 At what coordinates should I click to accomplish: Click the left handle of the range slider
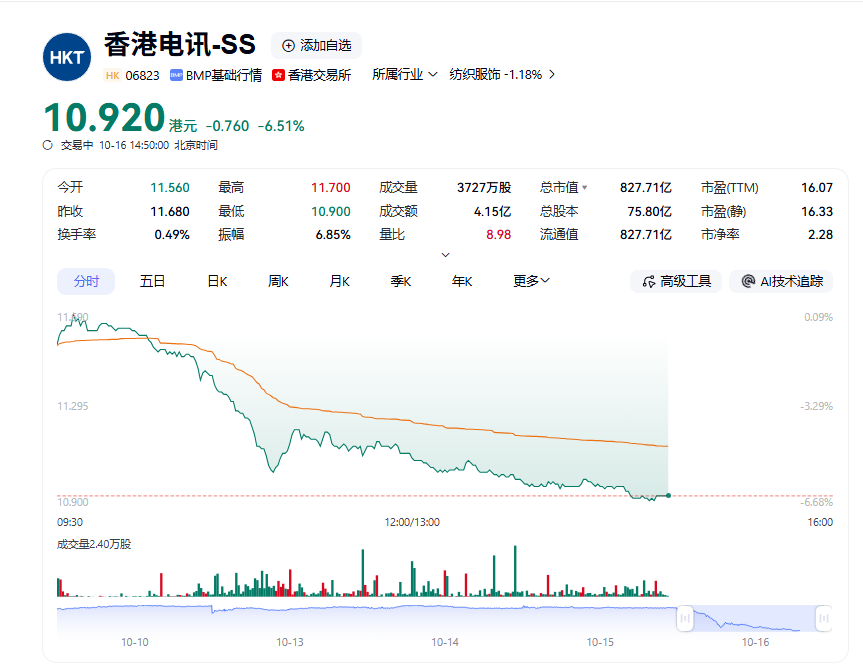pyautogui.click(x=685, y=618)
